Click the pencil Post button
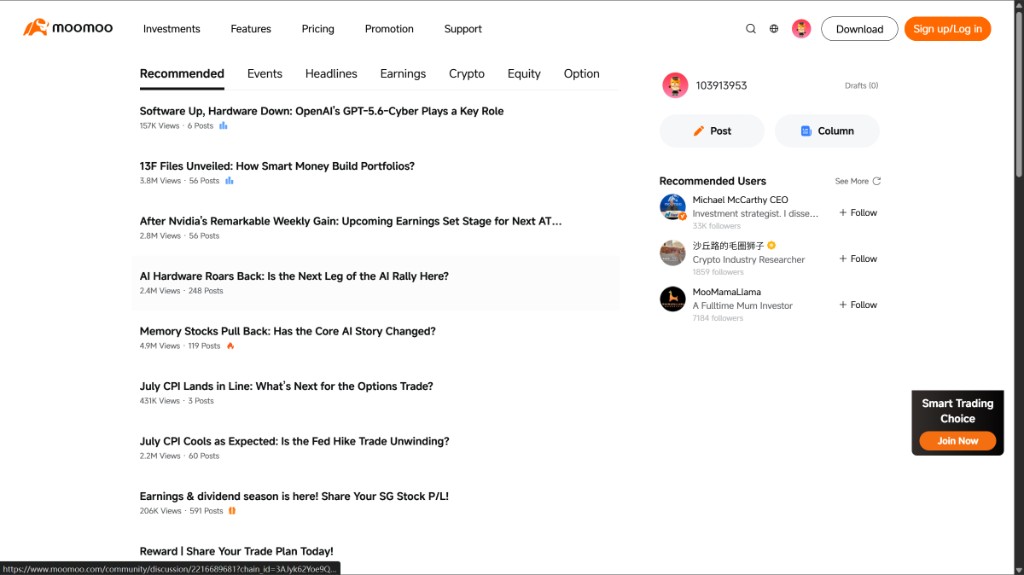This screenshot has width=1024, height=575. [712, 131]
